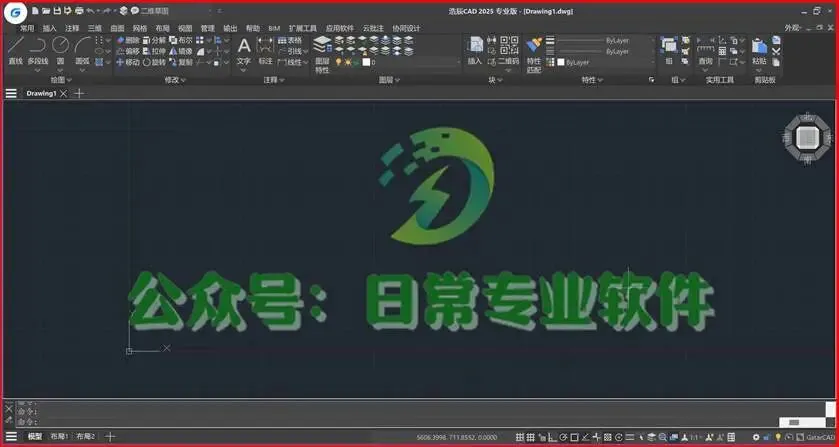Click the large Text (文字) A icon
The height and width of the screenshot is (447, 839).
point(244,46)
